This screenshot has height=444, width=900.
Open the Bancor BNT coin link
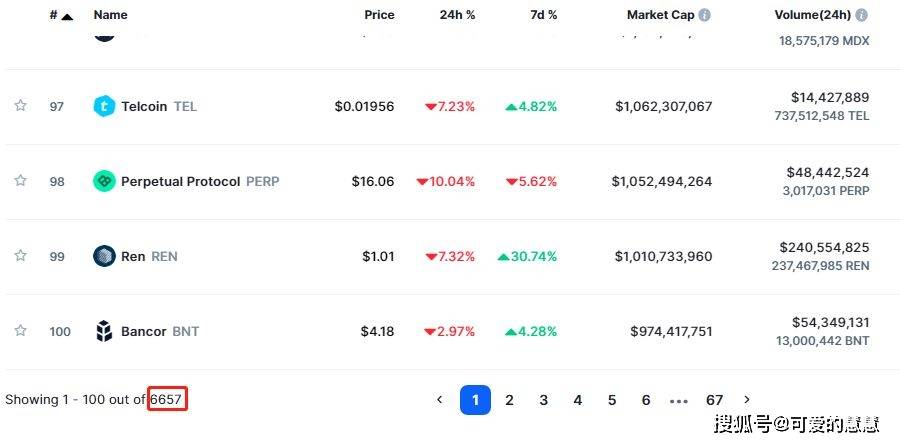tap(160, 332)
